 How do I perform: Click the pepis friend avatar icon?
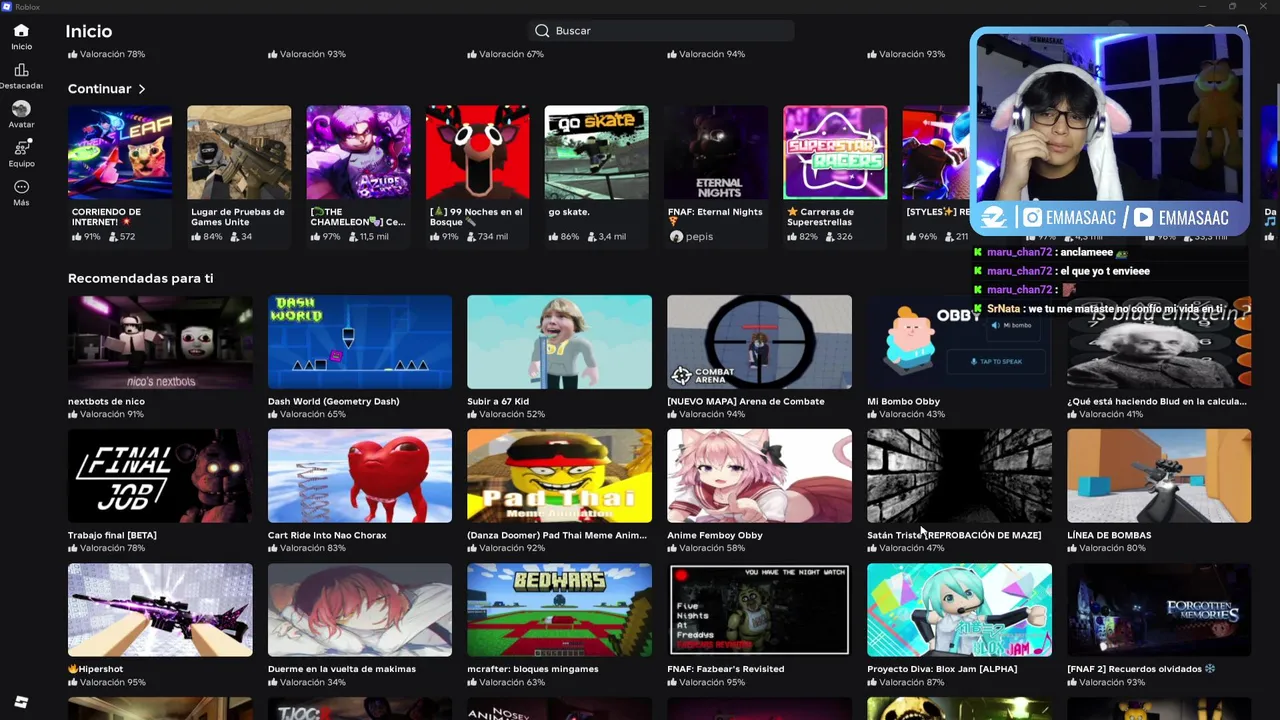pyautogui.click(x=676, y=237)
